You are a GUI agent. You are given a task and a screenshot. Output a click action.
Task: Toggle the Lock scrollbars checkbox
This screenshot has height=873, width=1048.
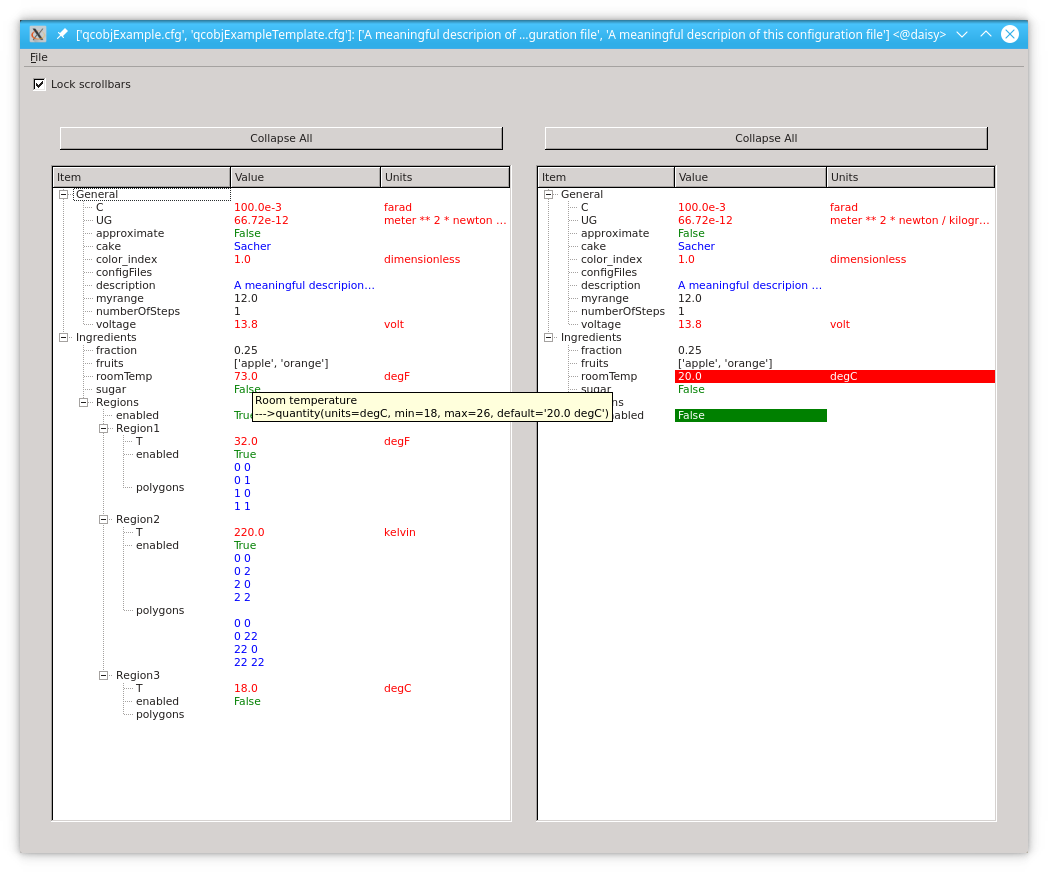coord(39,84)
